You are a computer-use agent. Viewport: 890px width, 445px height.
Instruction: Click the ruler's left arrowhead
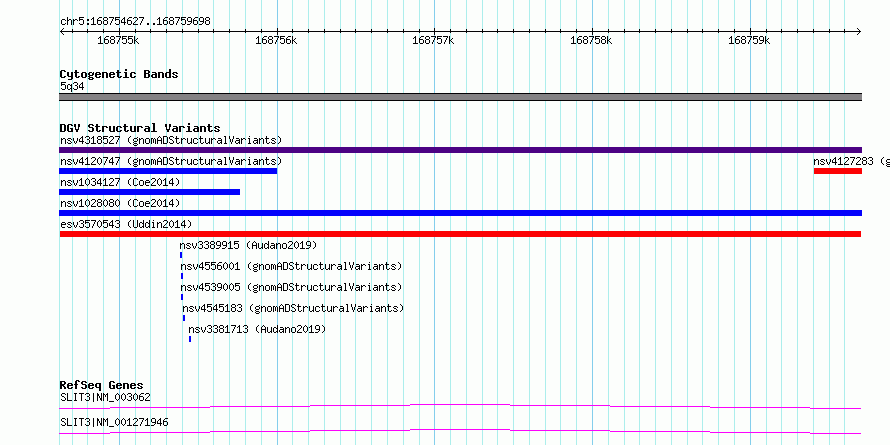62,32
